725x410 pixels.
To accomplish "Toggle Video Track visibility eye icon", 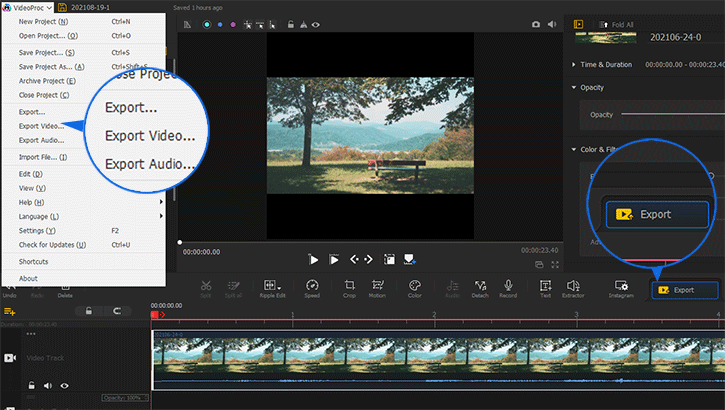I will coord(65,385).
